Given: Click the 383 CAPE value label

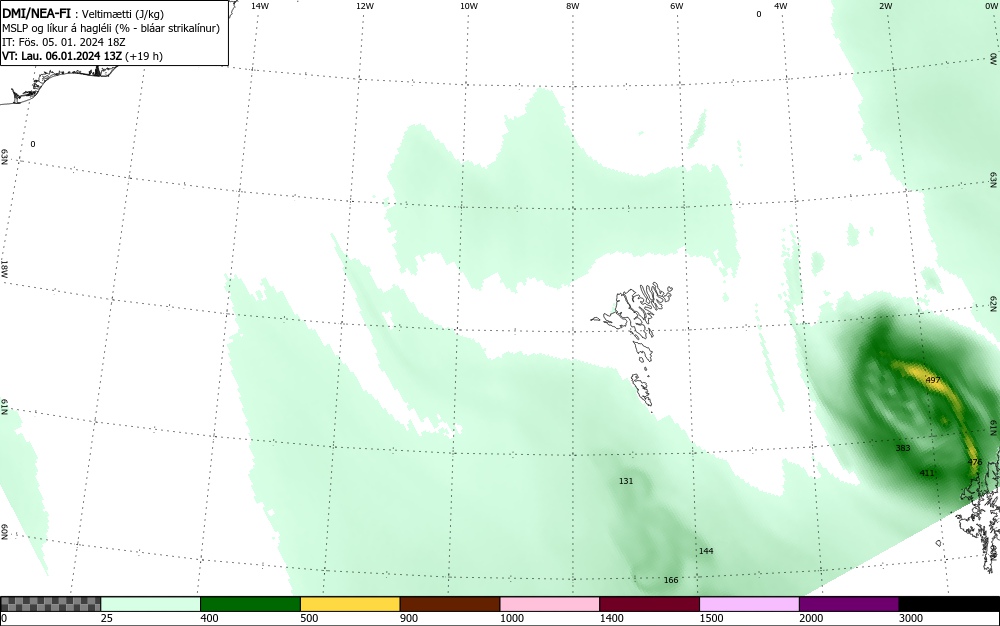Looking at the screenshot, I should coord(902,448).
